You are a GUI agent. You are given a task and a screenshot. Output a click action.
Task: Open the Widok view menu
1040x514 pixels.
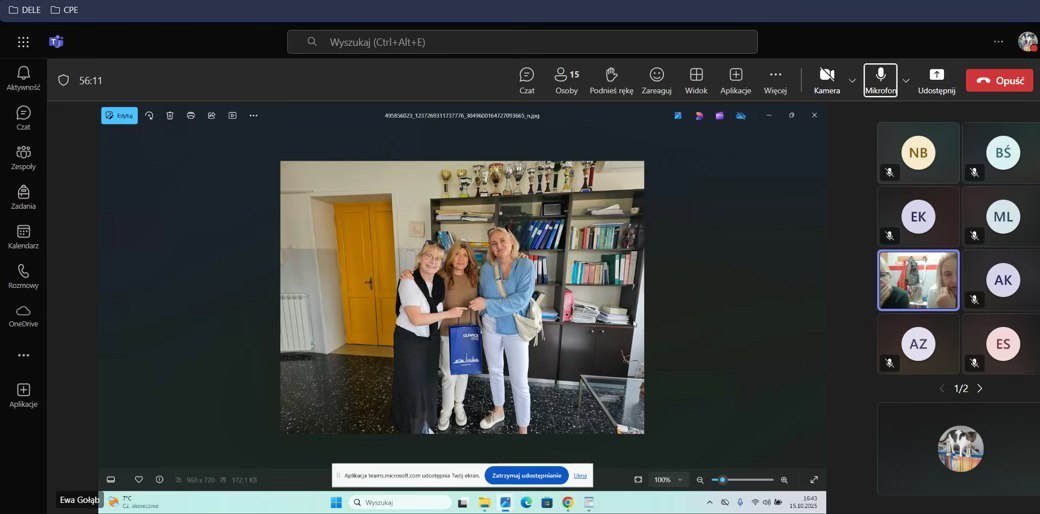click(x=696, y=80)
